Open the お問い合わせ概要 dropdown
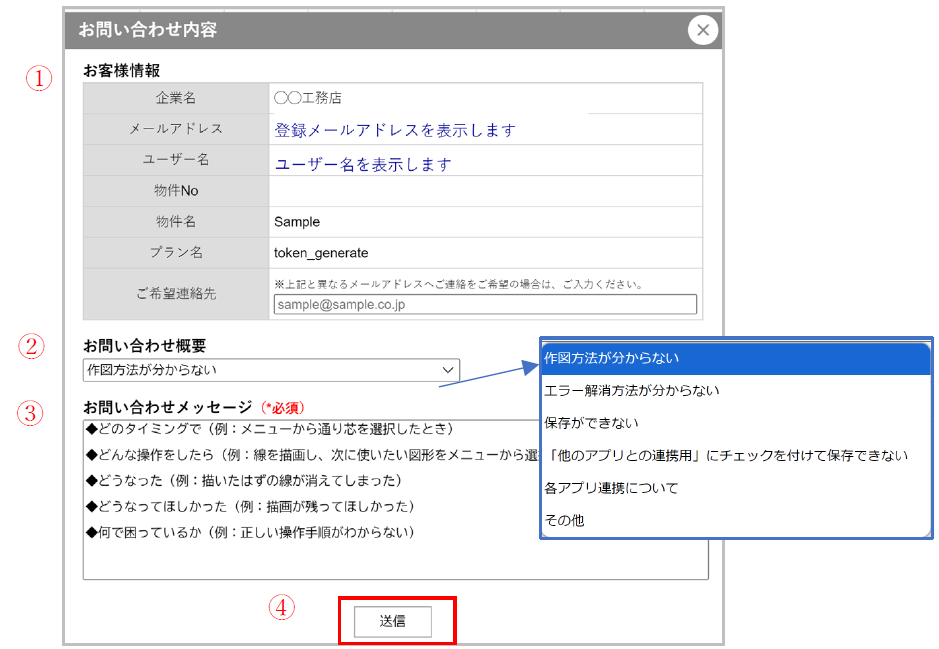The width and height of the screenshot is (939, 649). pos(271,370)
